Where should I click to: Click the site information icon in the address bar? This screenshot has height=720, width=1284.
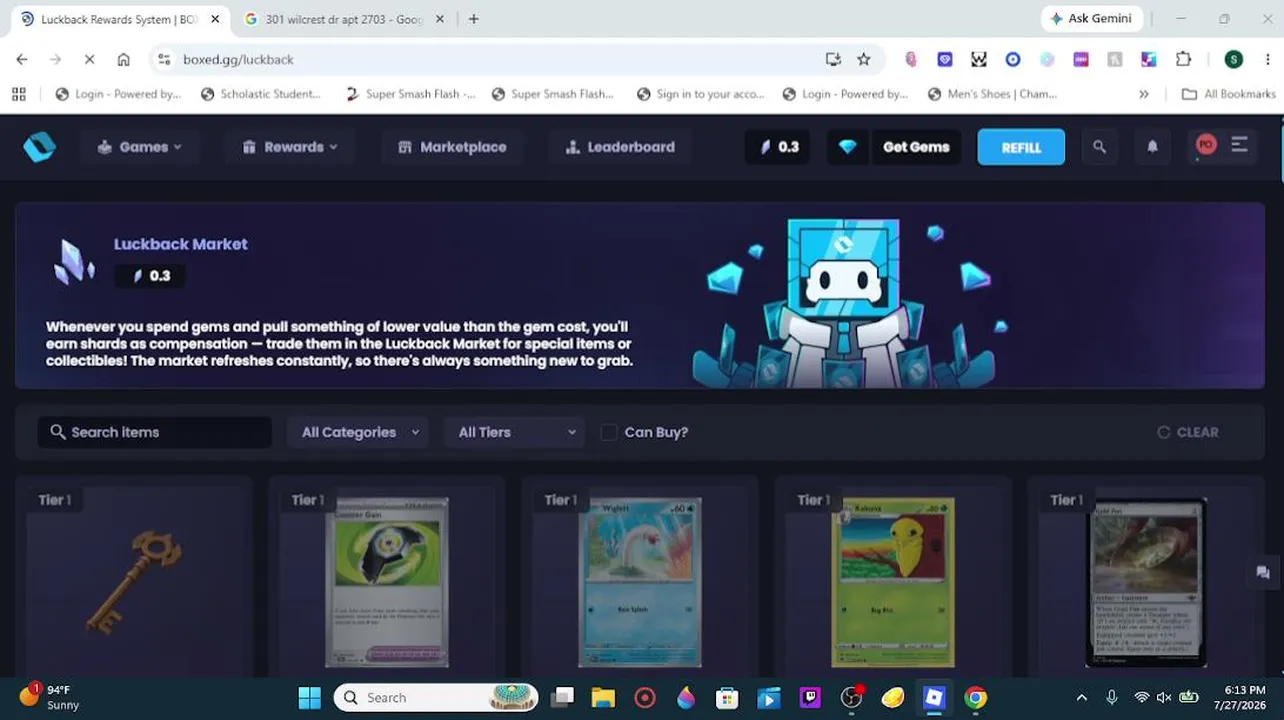coord(165,60)
